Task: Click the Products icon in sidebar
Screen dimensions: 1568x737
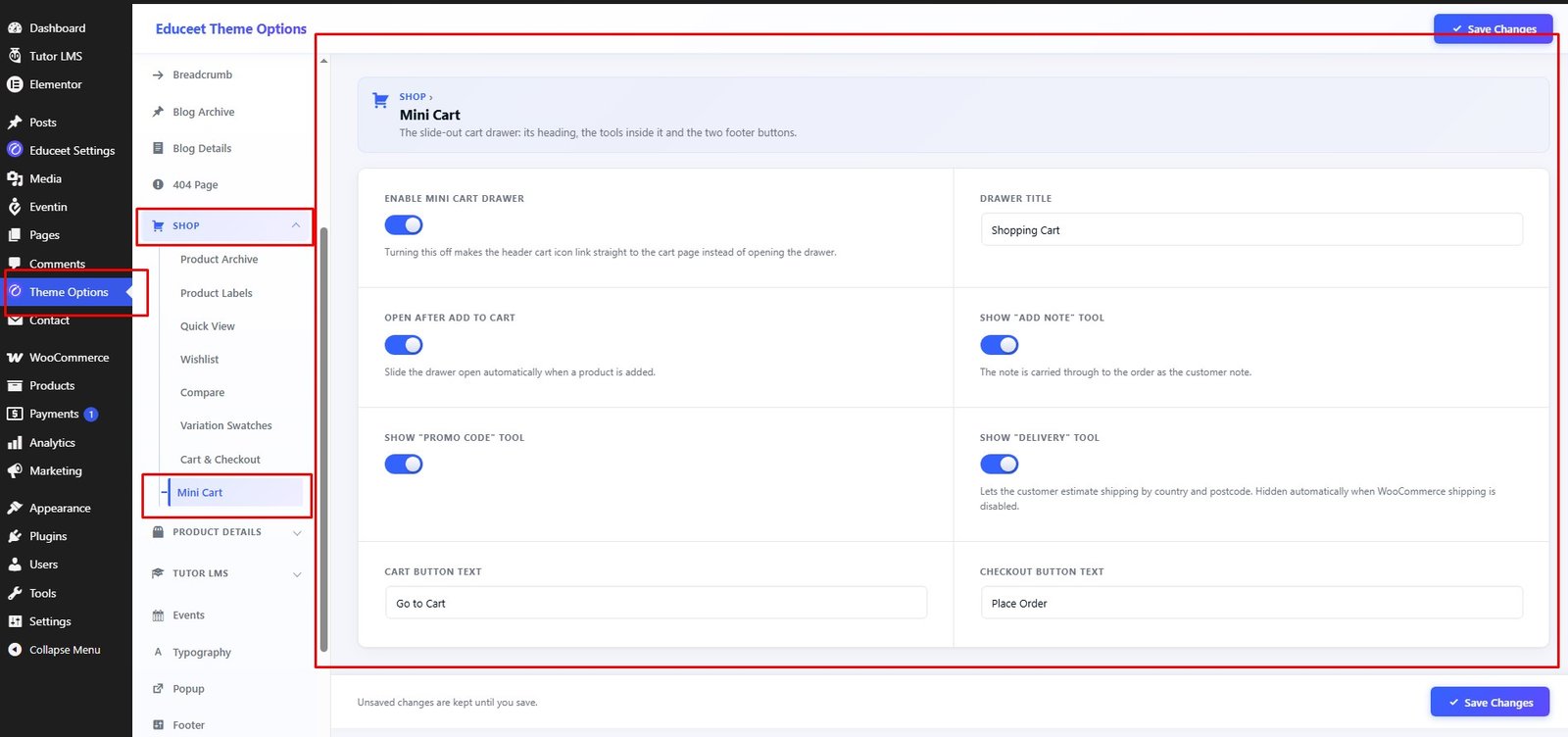Action: (15, 386)
